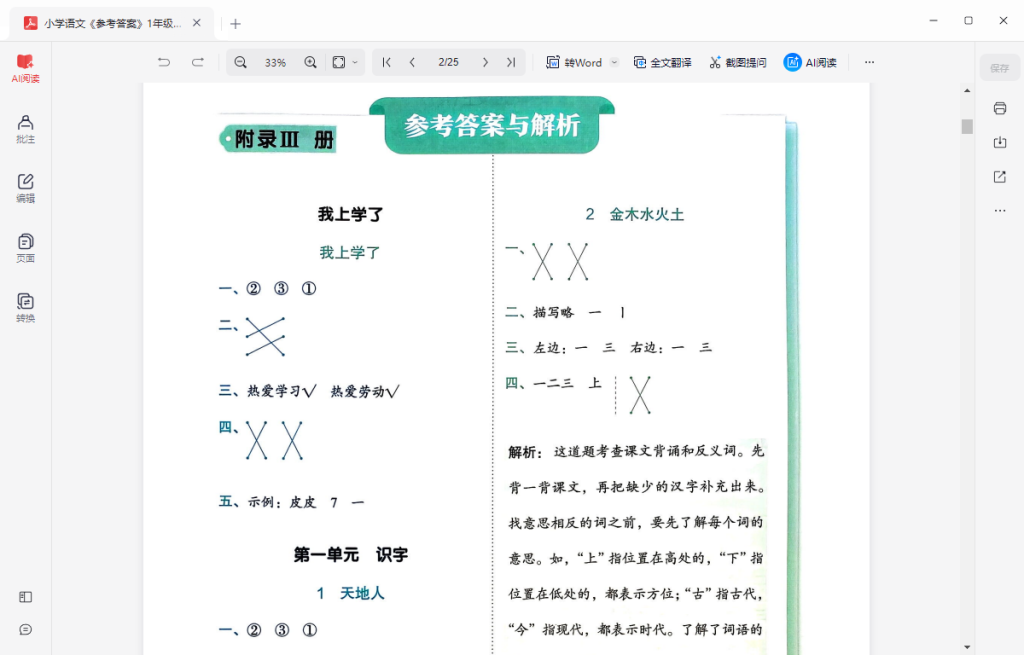Image resolution: width=1024 pixels, height=655 pixels.
Task: Expand the 转Word dropdown arrow
Action: pos(614,62)
